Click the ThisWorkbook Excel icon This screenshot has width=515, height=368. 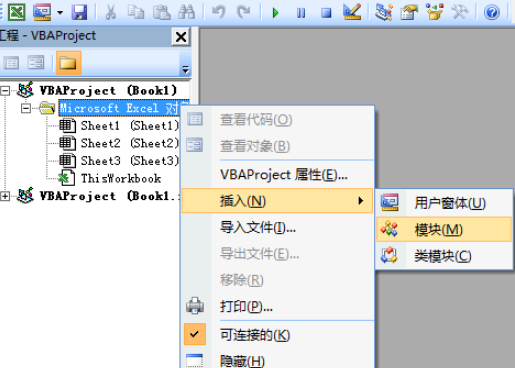pos(66,178)
